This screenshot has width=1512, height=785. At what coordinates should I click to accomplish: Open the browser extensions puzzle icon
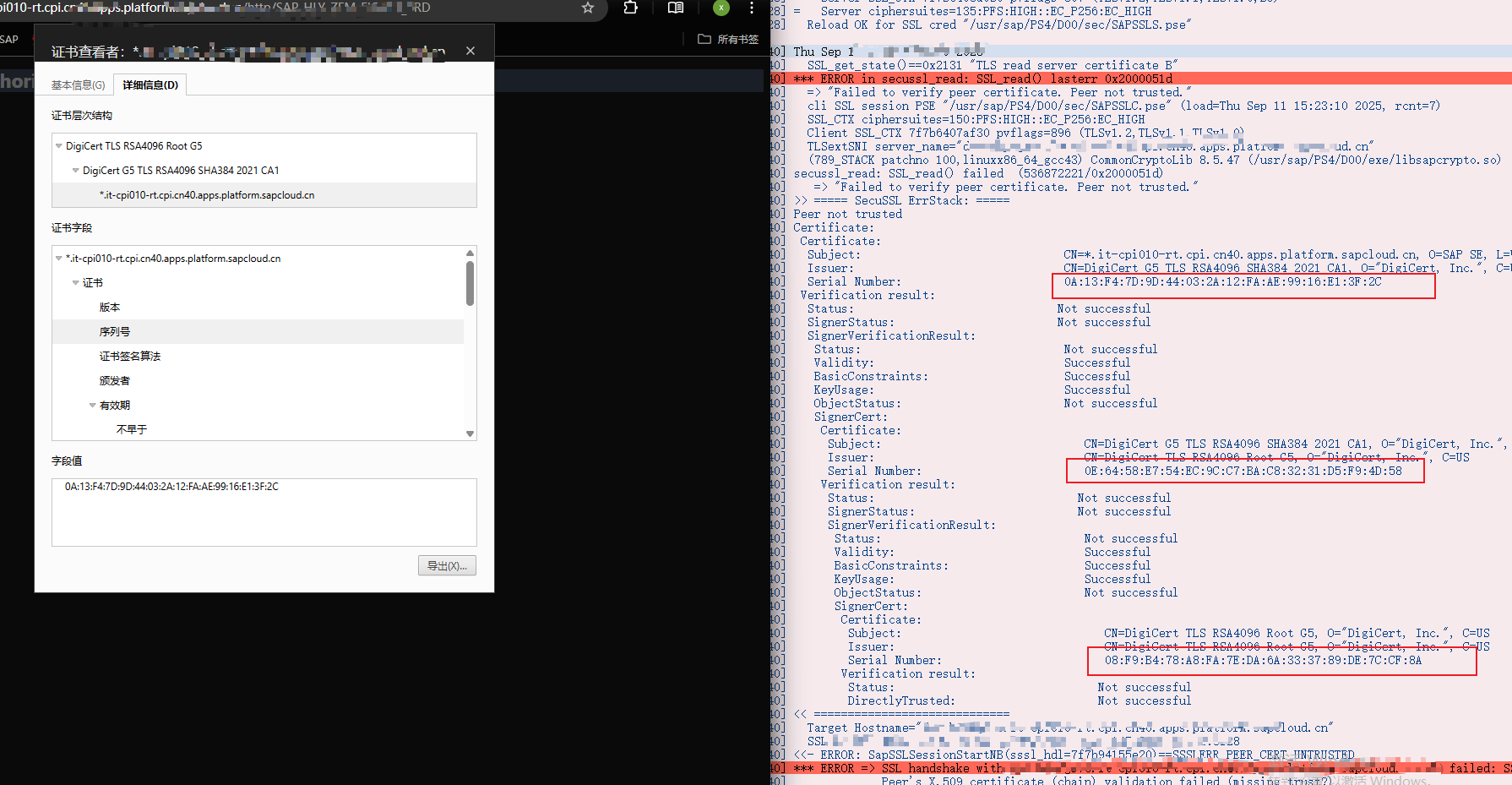coord(630,8)
